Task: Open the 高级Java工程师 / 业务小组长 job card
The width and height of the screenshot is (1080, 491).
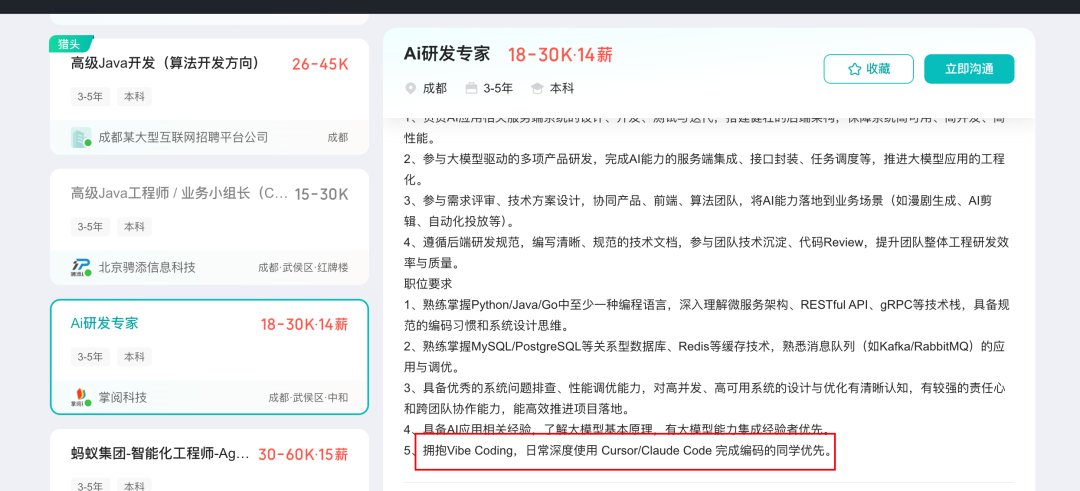Action: [x=209, y=227]
